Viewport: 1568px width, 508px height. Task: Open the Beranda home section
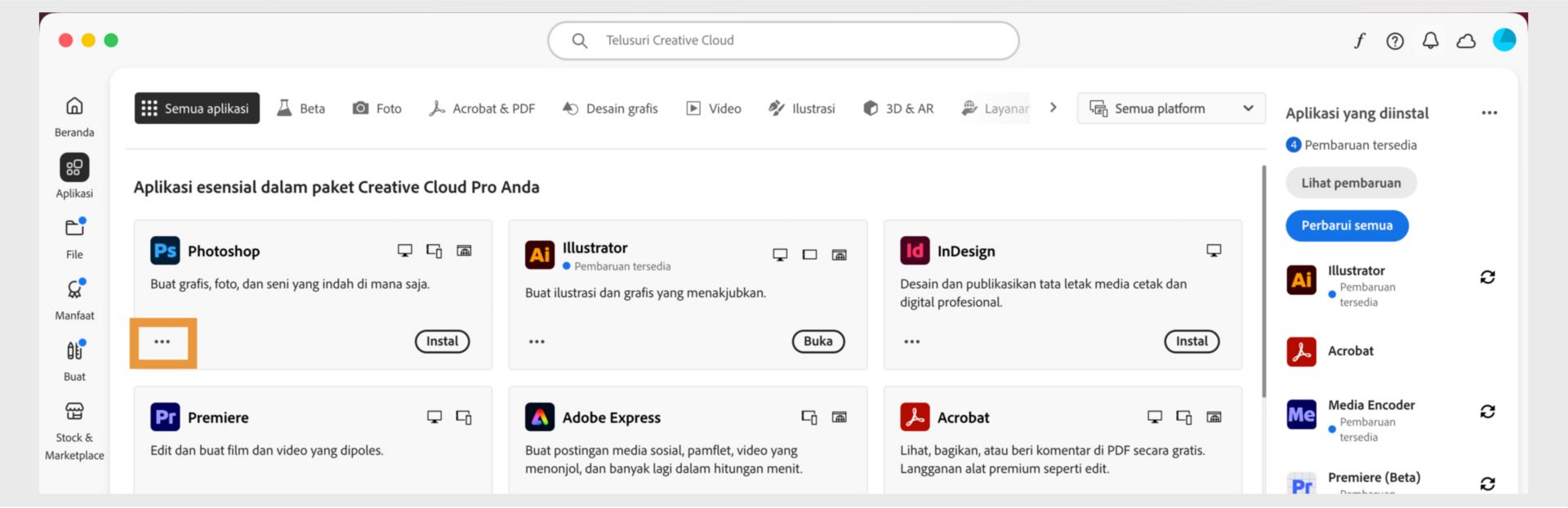click(74, 116)
